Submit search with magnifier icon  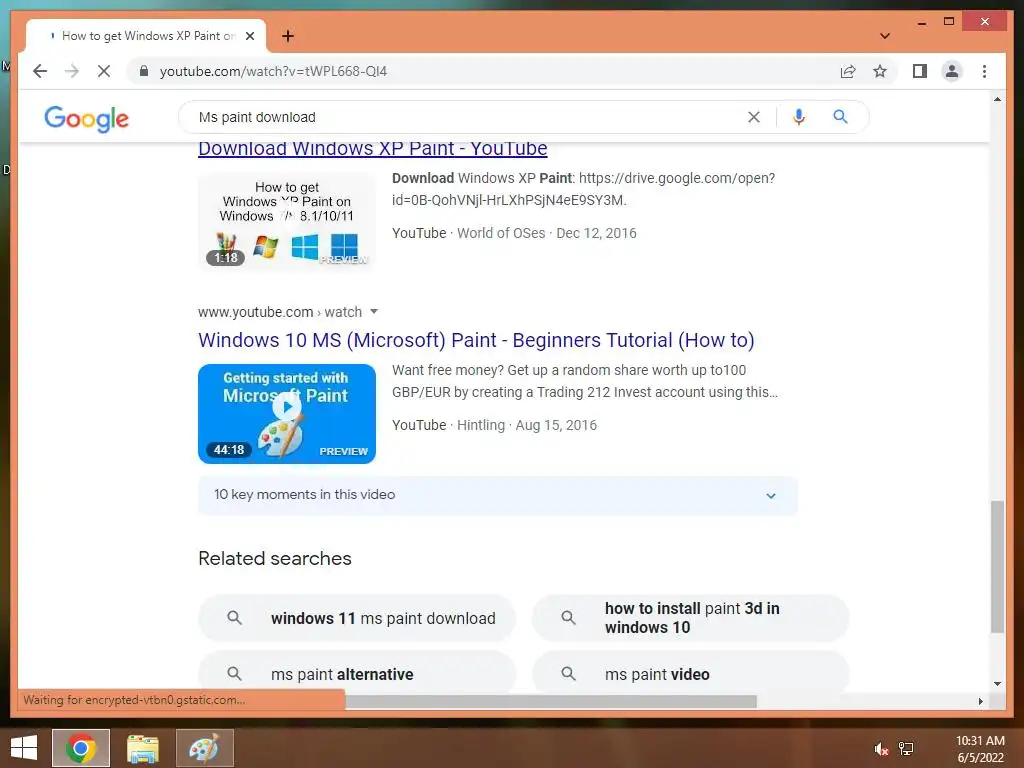click(x=840, y=117)
